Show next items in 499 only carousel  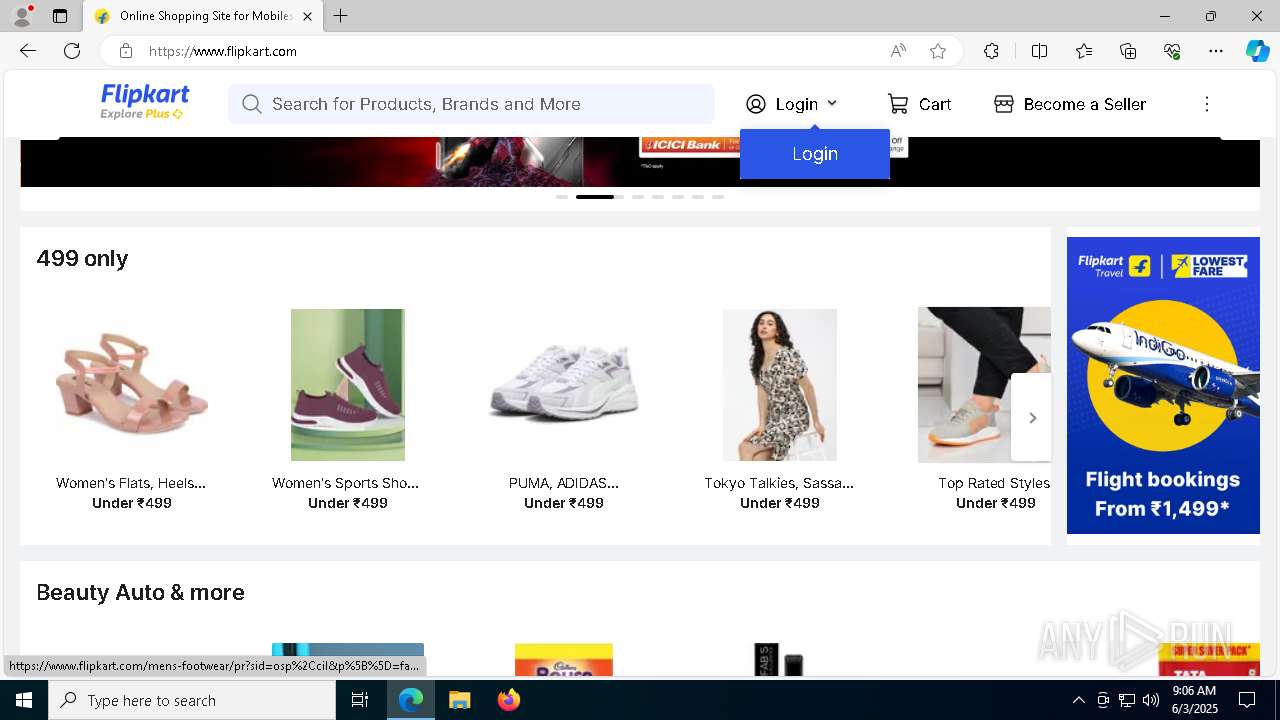click(1032, 418)
